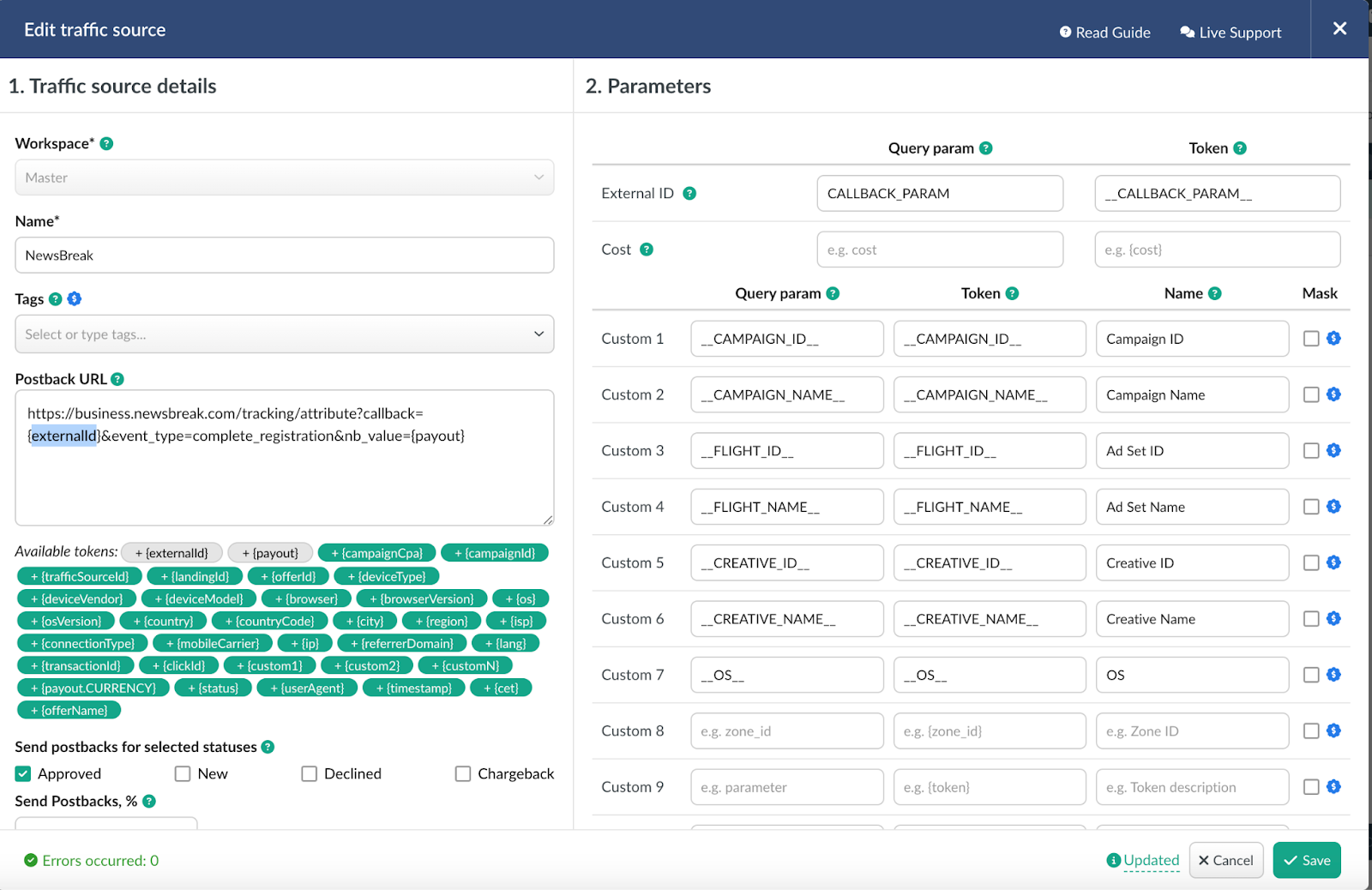
Task: Click the blue premium icon beside Tags
Action: (75, 298)
